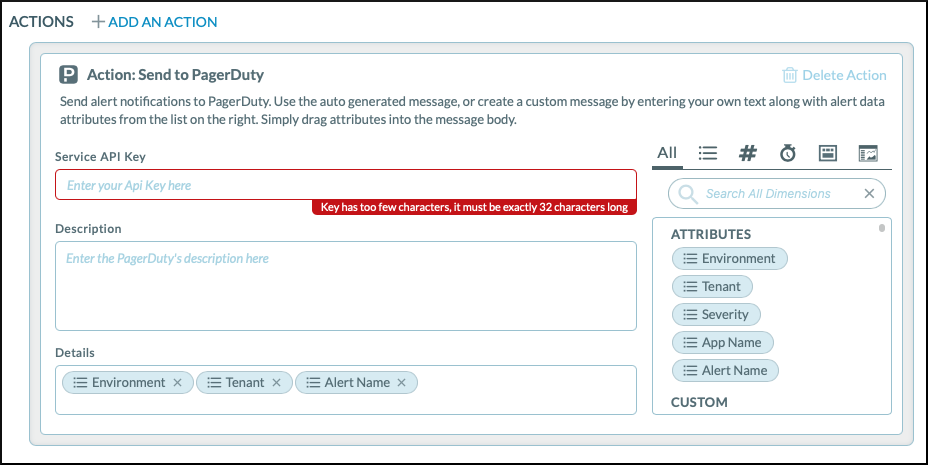928x465 pixels.
Task: Select the stopwatch time attributes filter icon
Action: 788,153
